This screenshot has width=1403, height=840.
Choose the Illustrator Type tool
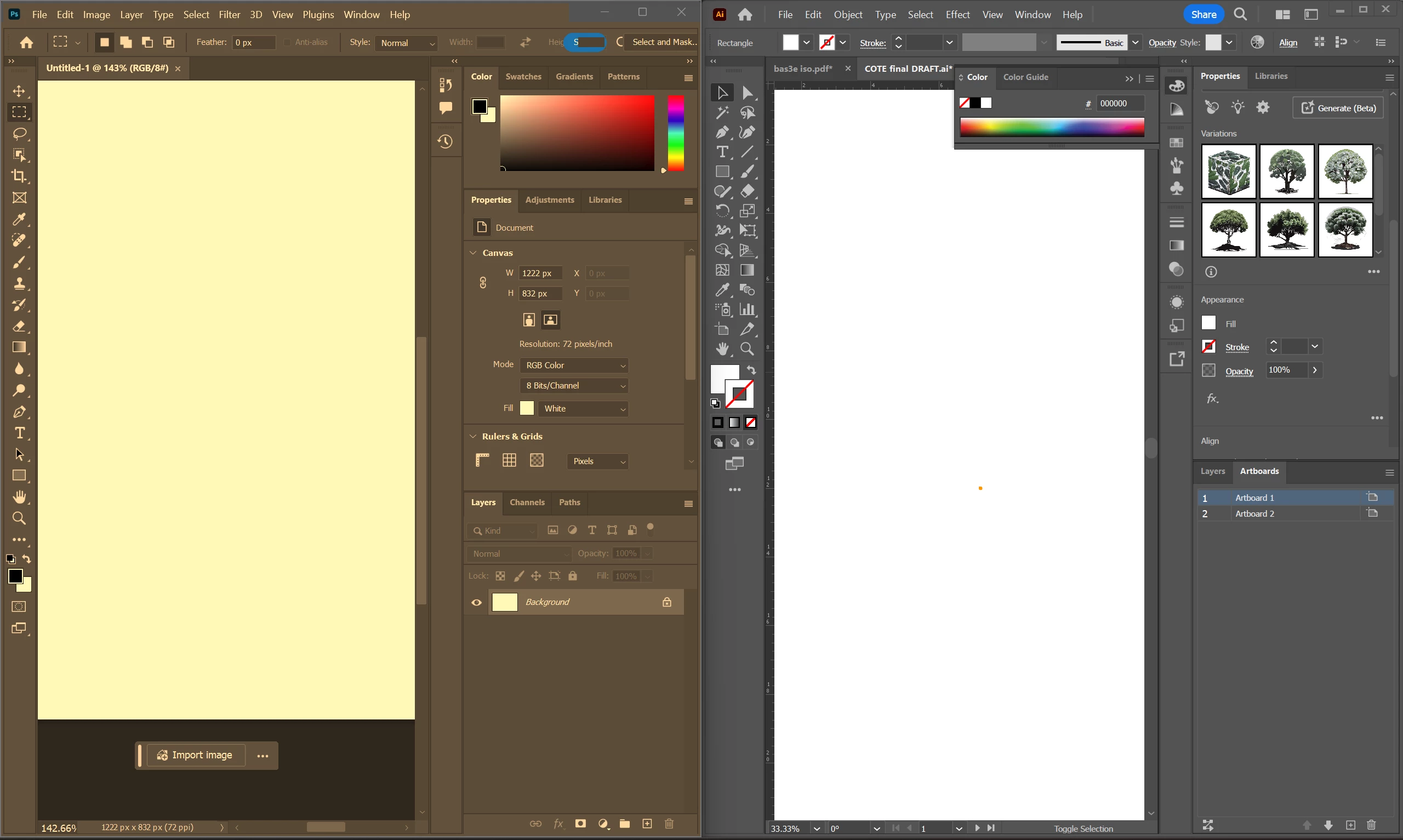722,152
